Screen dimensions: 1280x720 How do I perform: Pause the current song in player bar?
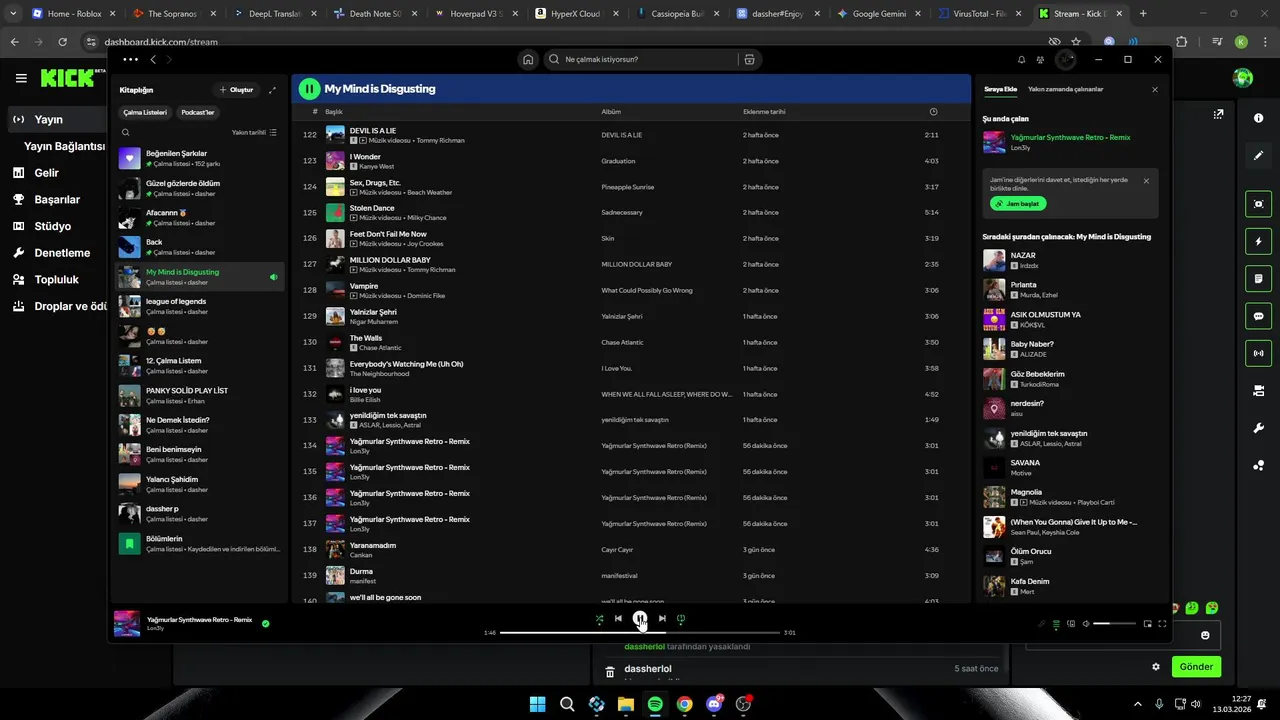point(640,618)
